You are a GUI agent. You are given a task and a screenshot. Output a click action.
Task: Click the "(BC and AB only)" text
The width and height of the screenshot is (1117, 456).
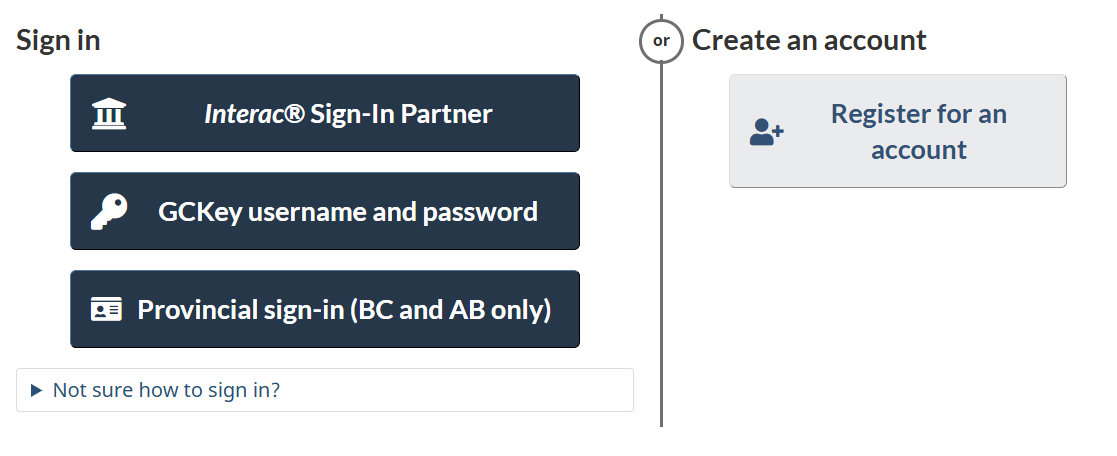click(449, 310)
